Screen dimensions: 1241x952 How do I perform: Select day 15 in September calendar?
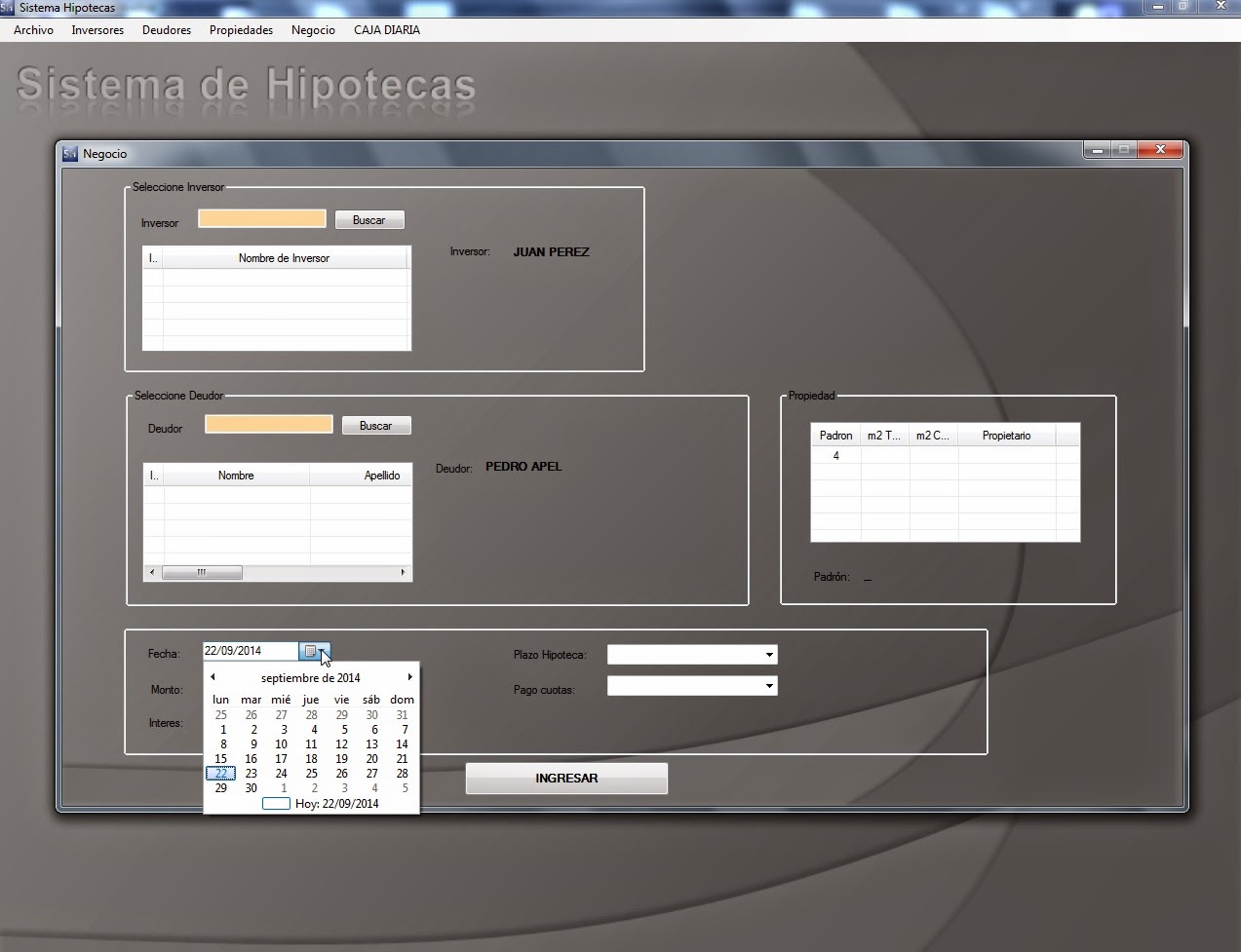[x=221, y=759]
